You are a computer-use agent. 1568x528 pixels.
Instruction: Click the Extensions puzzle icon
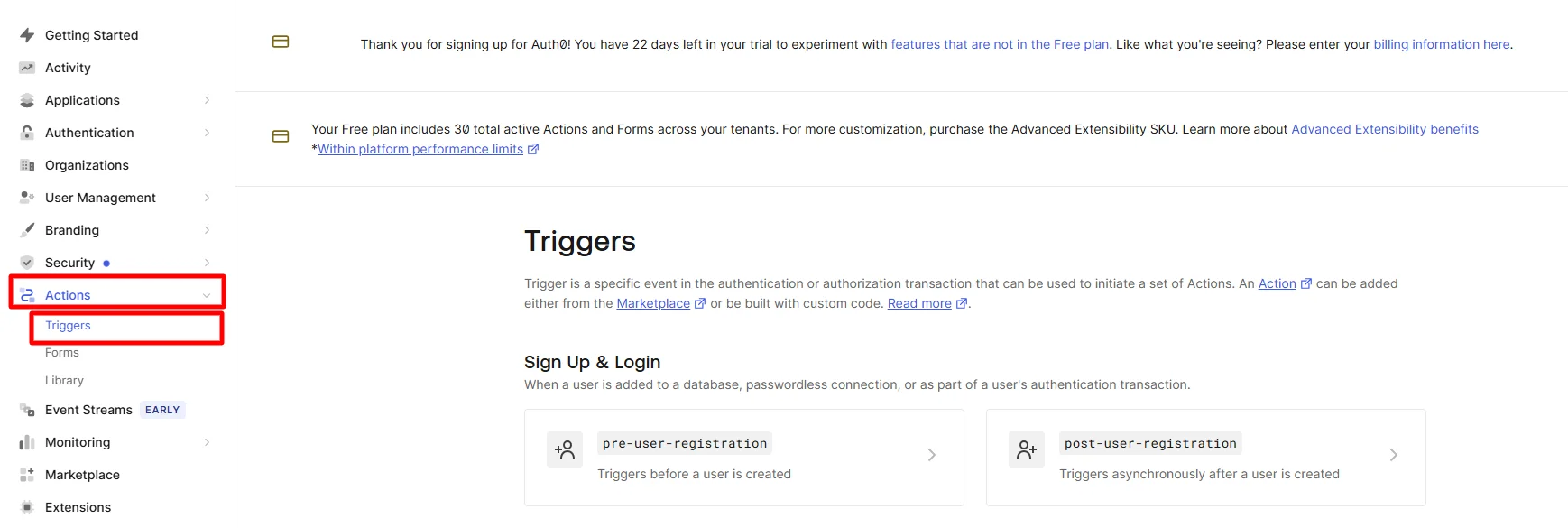(x=25, y=507)
